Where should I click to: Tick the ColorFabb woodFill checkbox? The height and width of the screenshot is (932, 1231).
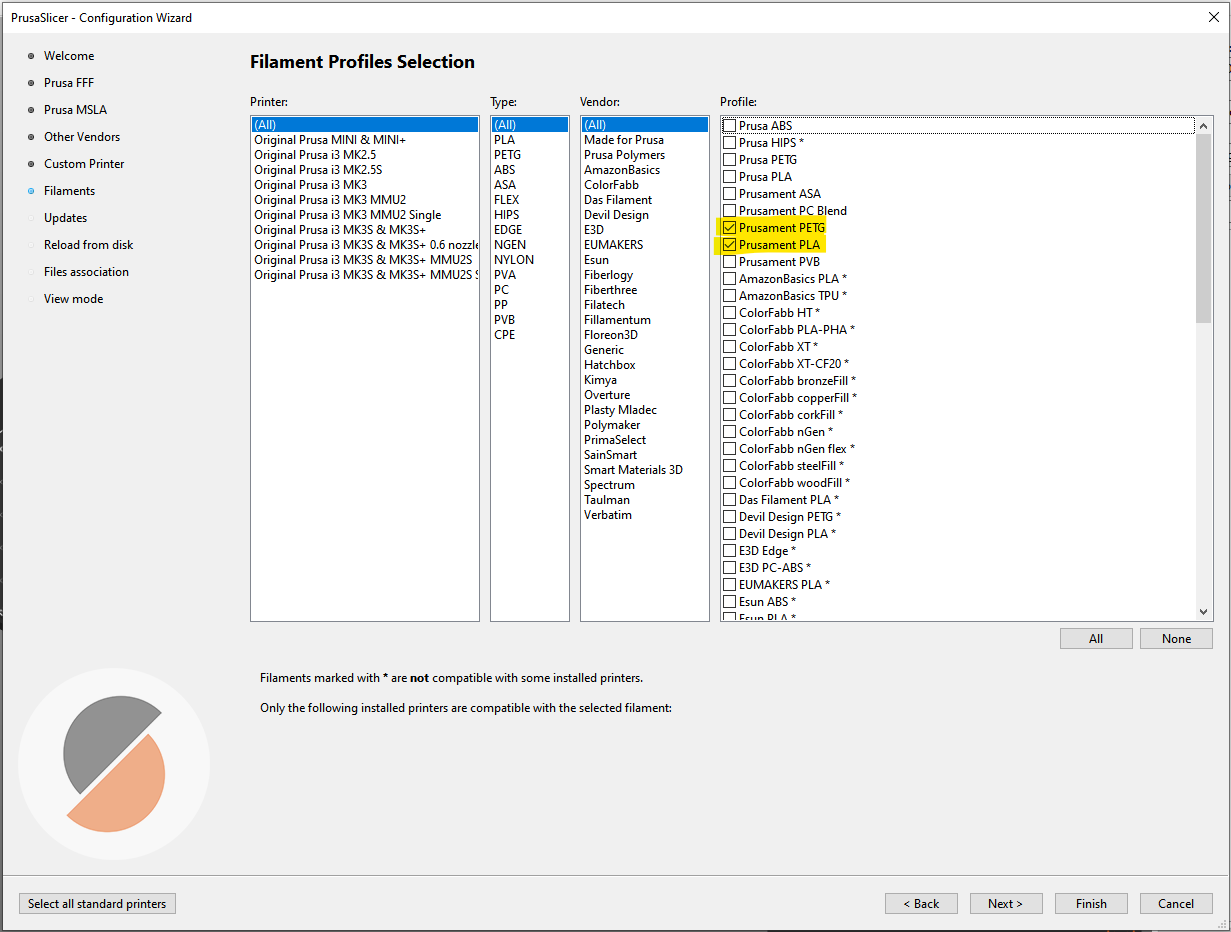(x=730, y=483)
